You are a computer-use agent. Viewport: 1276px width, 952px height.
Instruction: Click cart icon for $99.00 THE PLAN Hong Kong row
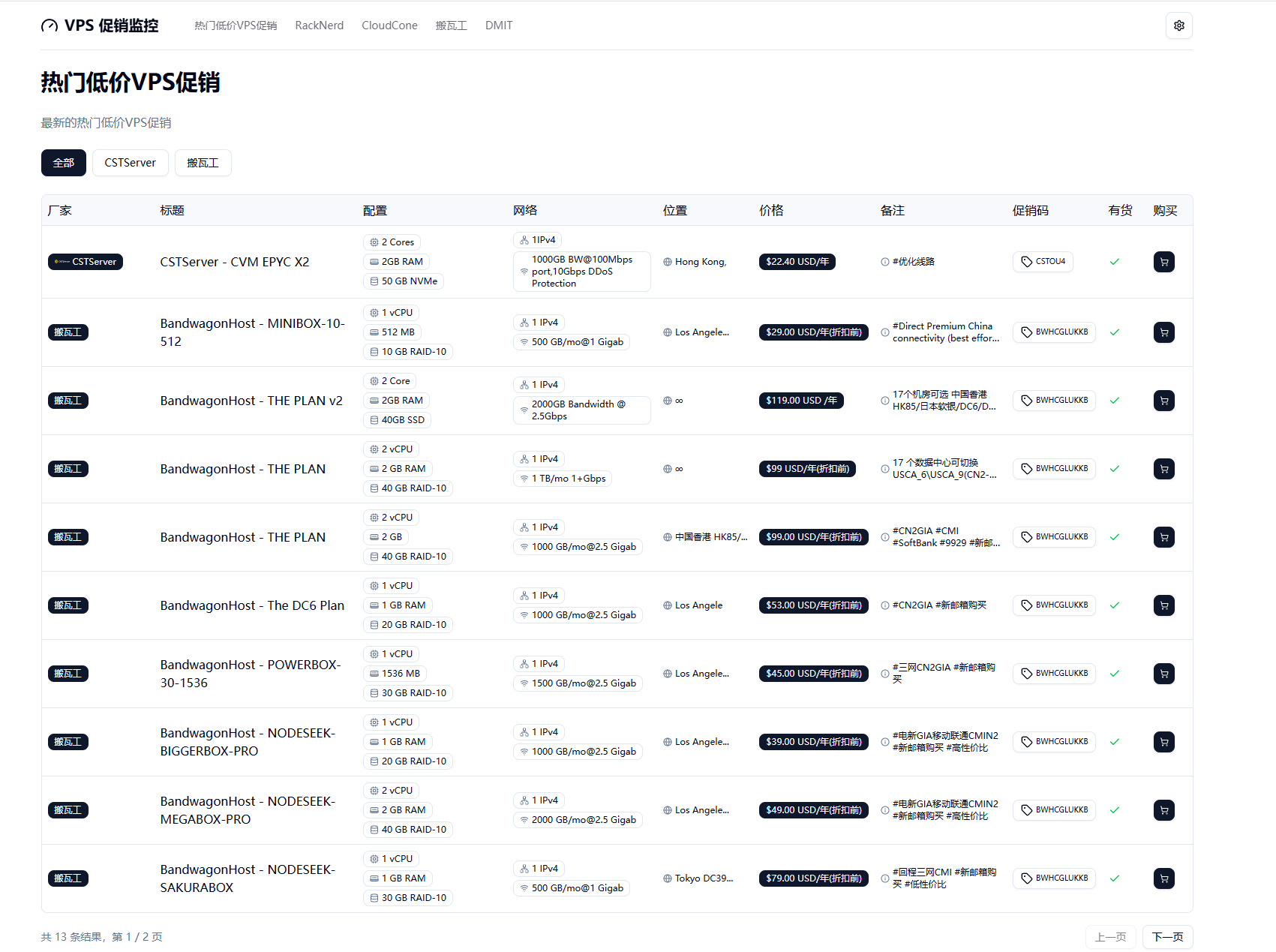coord(1164,537)
